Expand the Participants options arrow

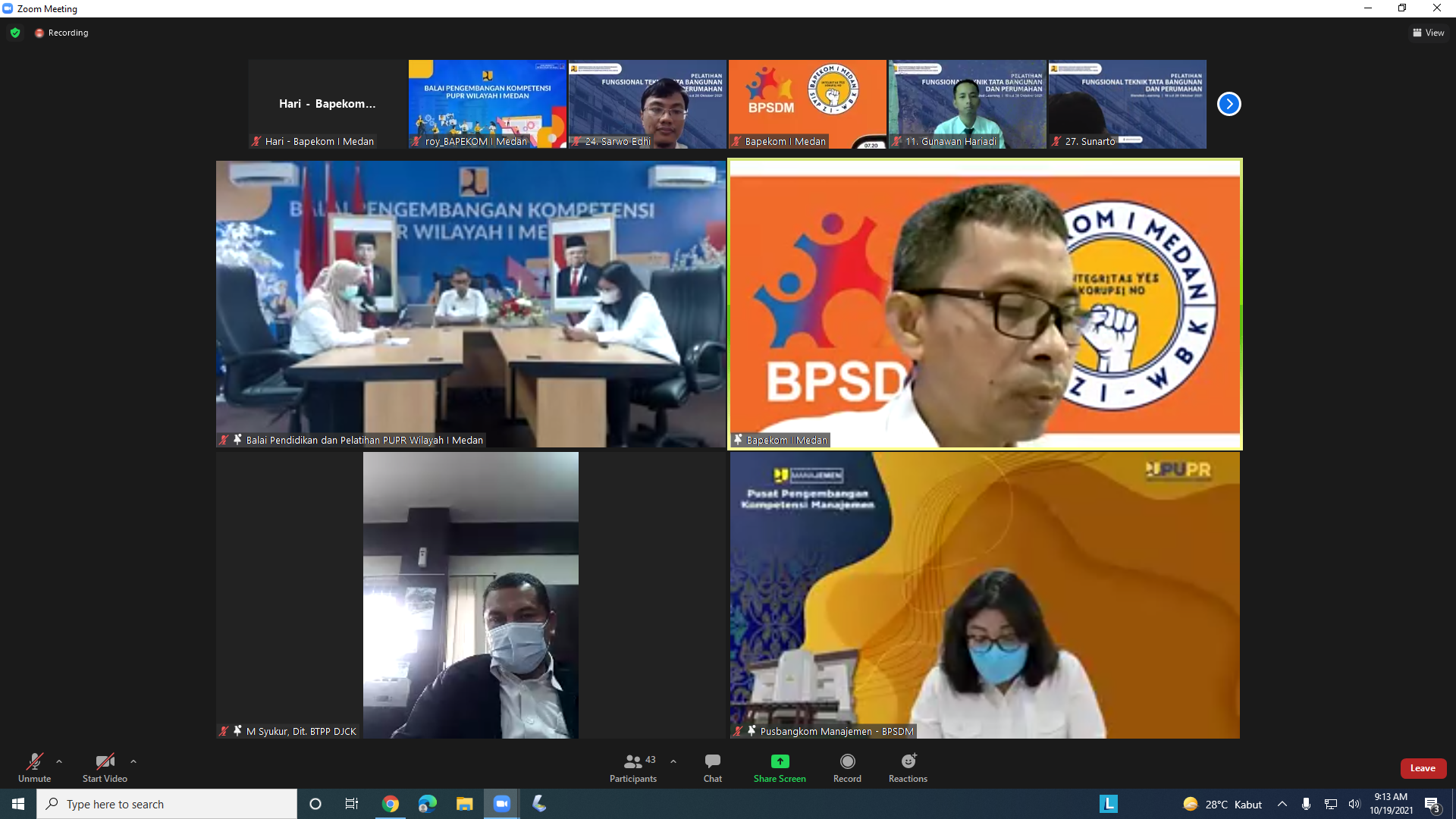673,761
